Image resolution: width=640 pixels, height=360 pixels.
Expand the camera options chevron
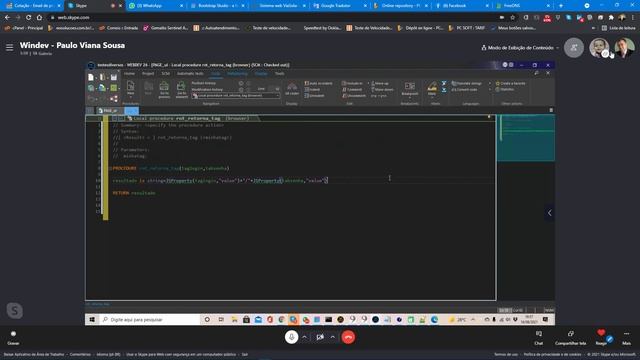click(x=333, y=337)
